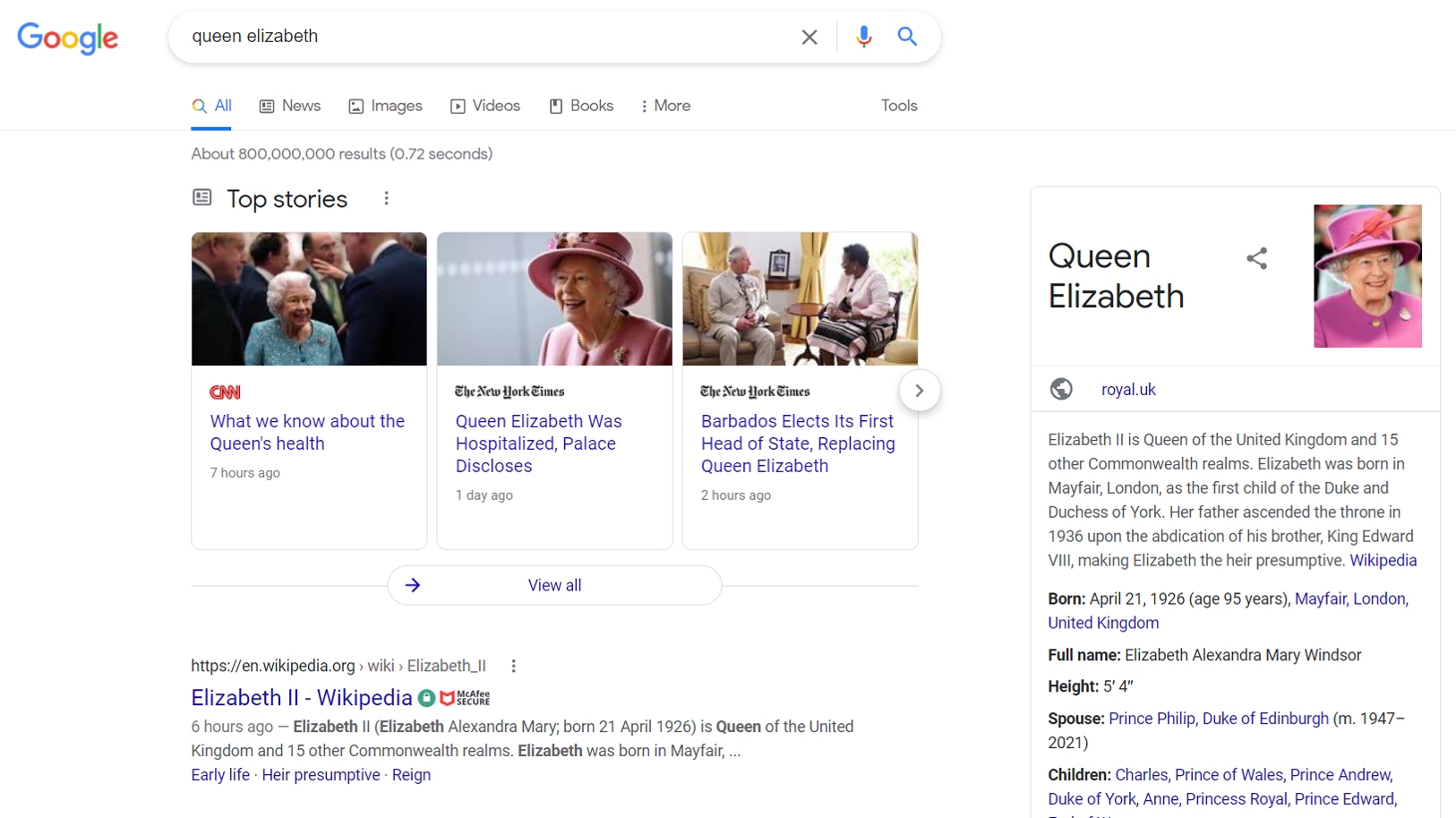Switch to the News tab
Screen dimensions: 1456x818
[289, 106]
